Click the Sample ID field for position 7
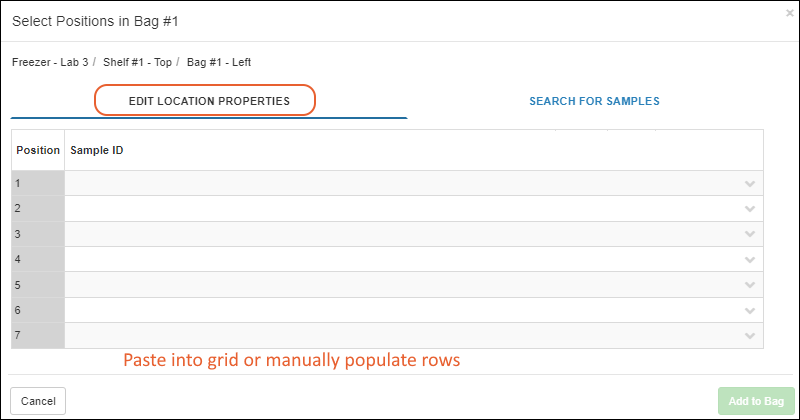 pyautogui.click(x=400, y=336)
